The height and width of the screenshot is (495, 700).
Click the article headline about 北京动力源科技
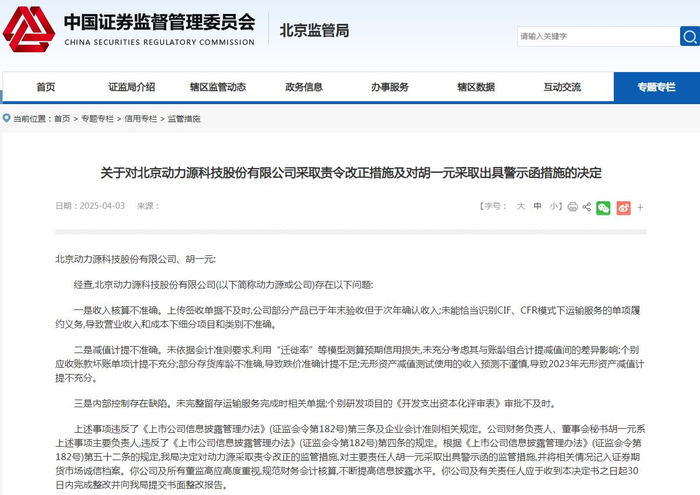point(351,173)
